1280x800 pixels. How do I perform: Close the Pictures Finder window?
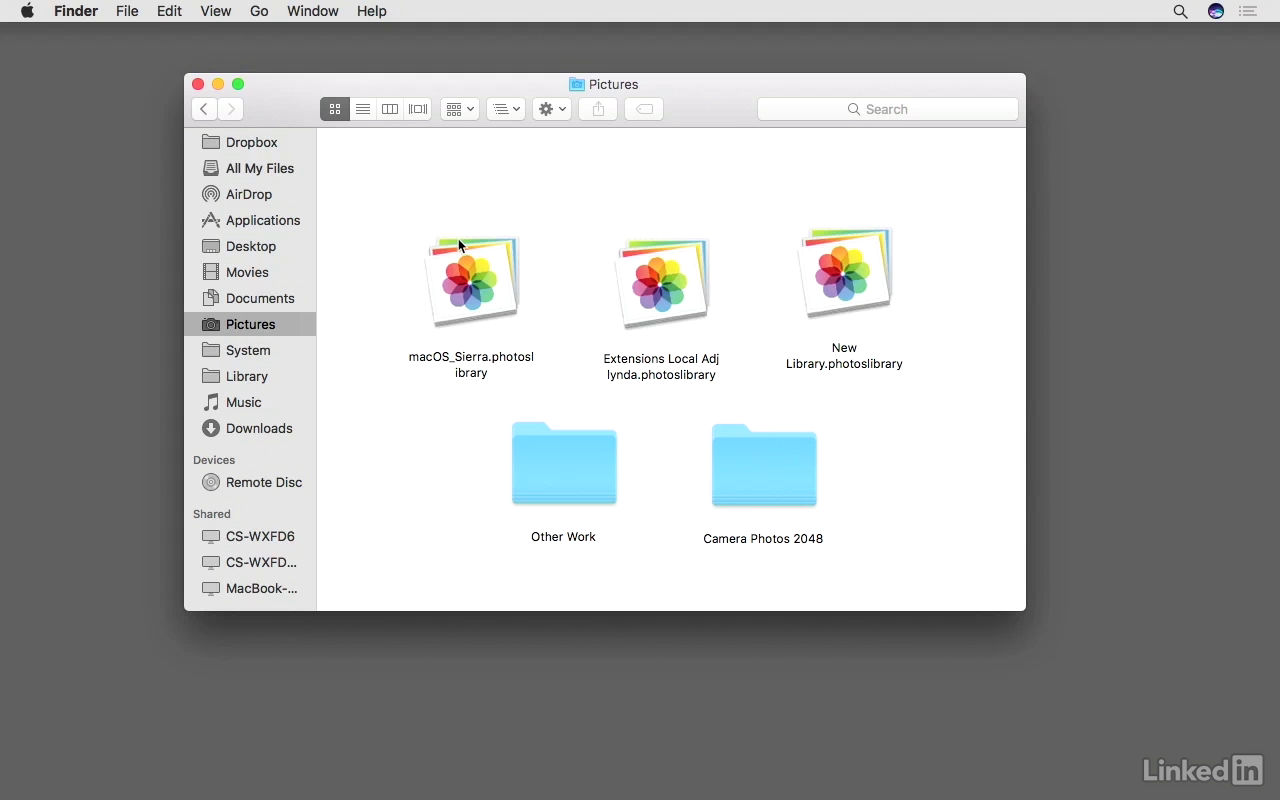coord(198,84)
